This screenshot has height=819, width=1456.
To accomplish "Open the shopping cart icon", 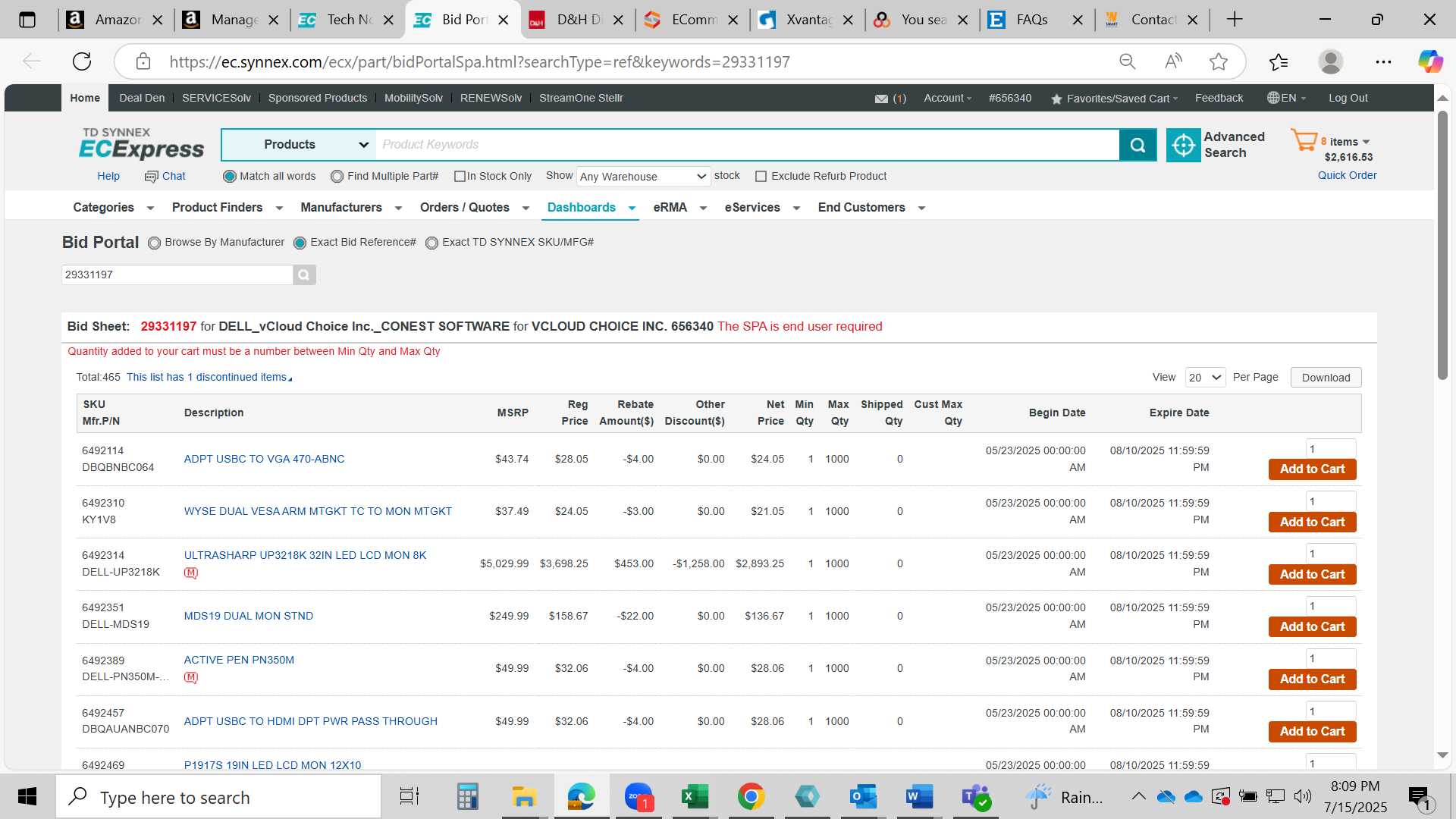I will (x=1304, y=140).
